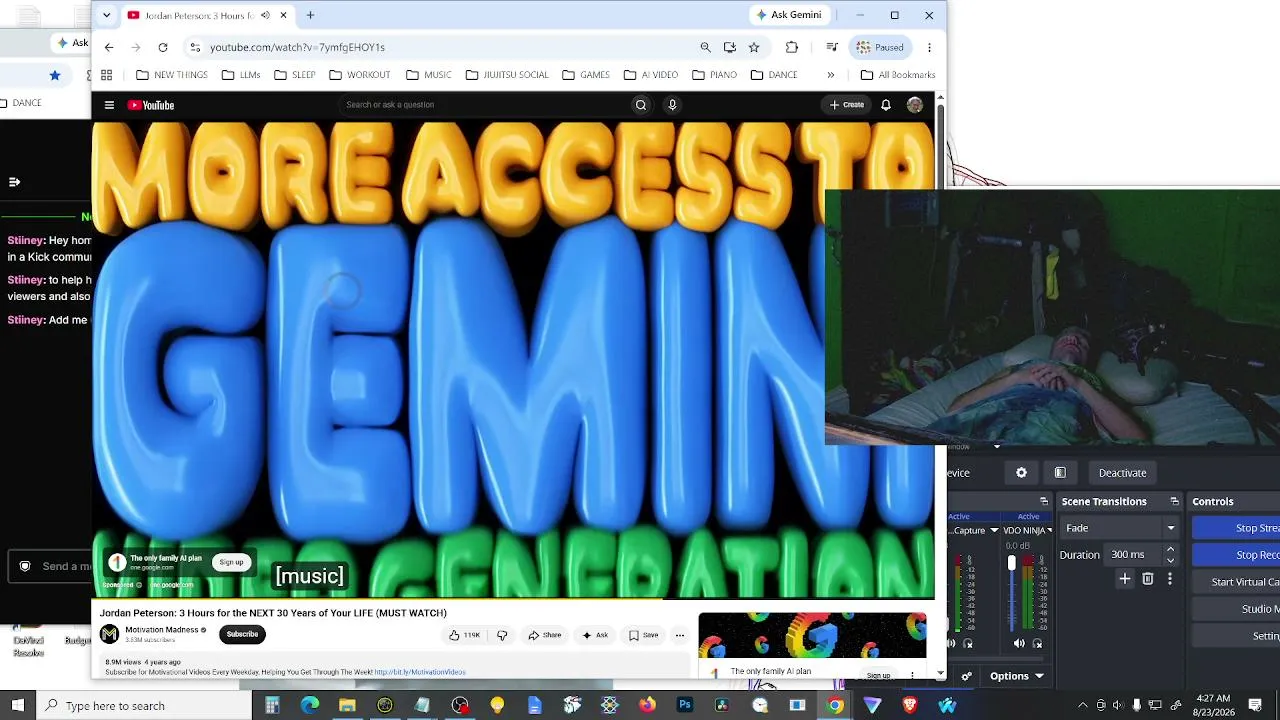Open Photoshop from the taskbar
This screenshot has width=1280, height=720.
[684, 706]
